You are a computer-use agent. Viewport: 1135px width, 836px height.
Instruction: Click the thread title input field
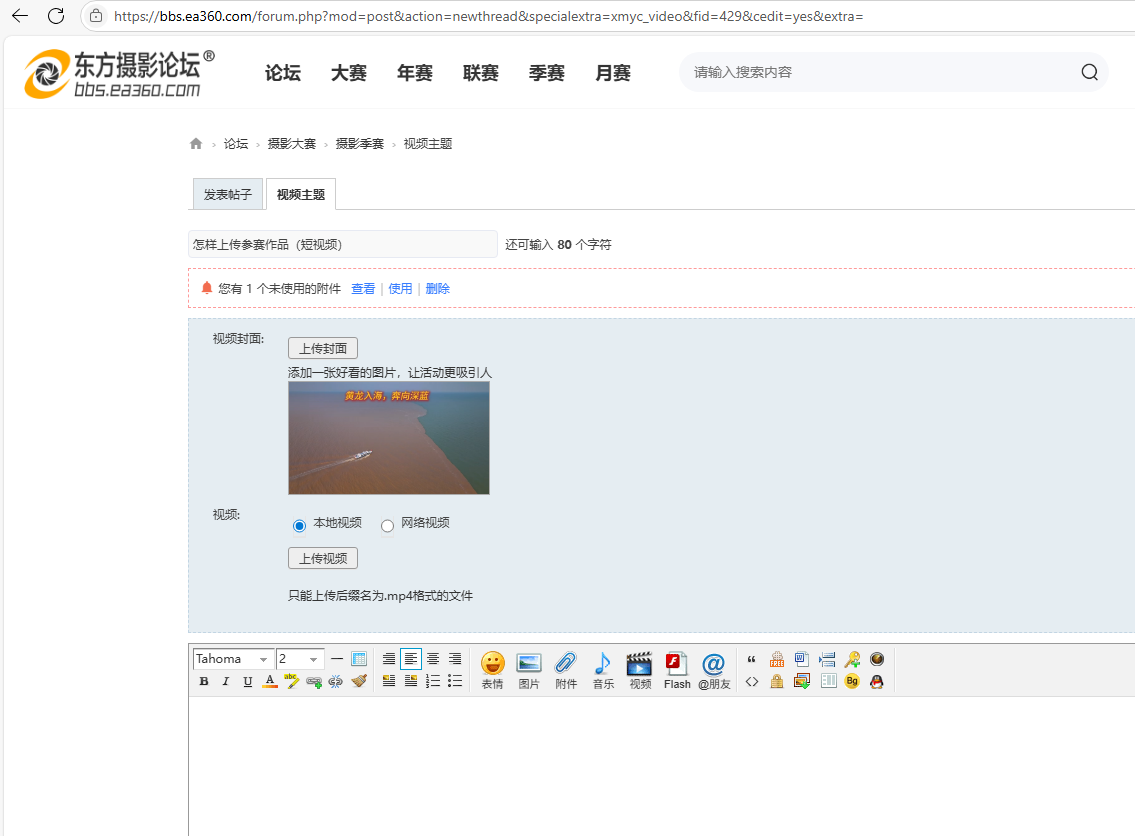pos(343,244)
